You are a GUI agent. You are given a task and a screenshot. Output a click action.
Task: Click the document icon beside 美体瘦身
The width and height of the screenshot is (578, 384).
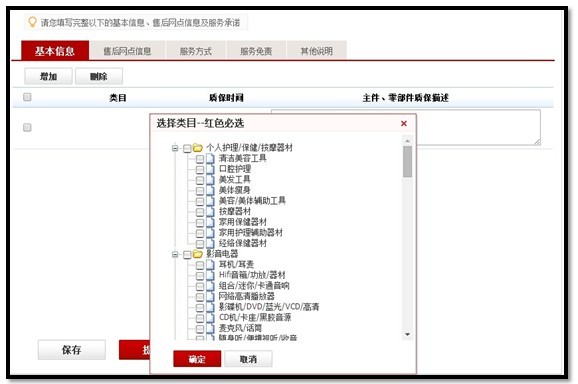tap(210, 190)
